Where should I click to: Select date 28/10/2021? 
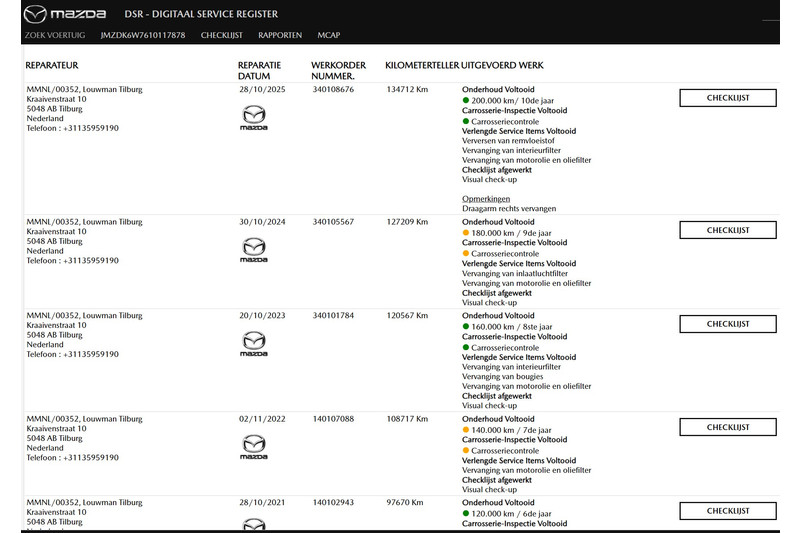[262, 502]
